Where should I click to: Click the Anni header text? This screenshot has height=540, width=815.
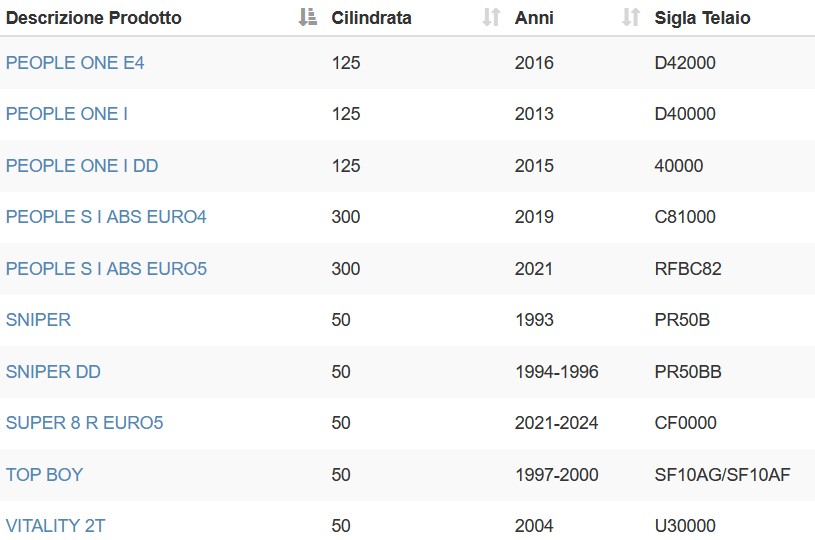click(534, 18)
